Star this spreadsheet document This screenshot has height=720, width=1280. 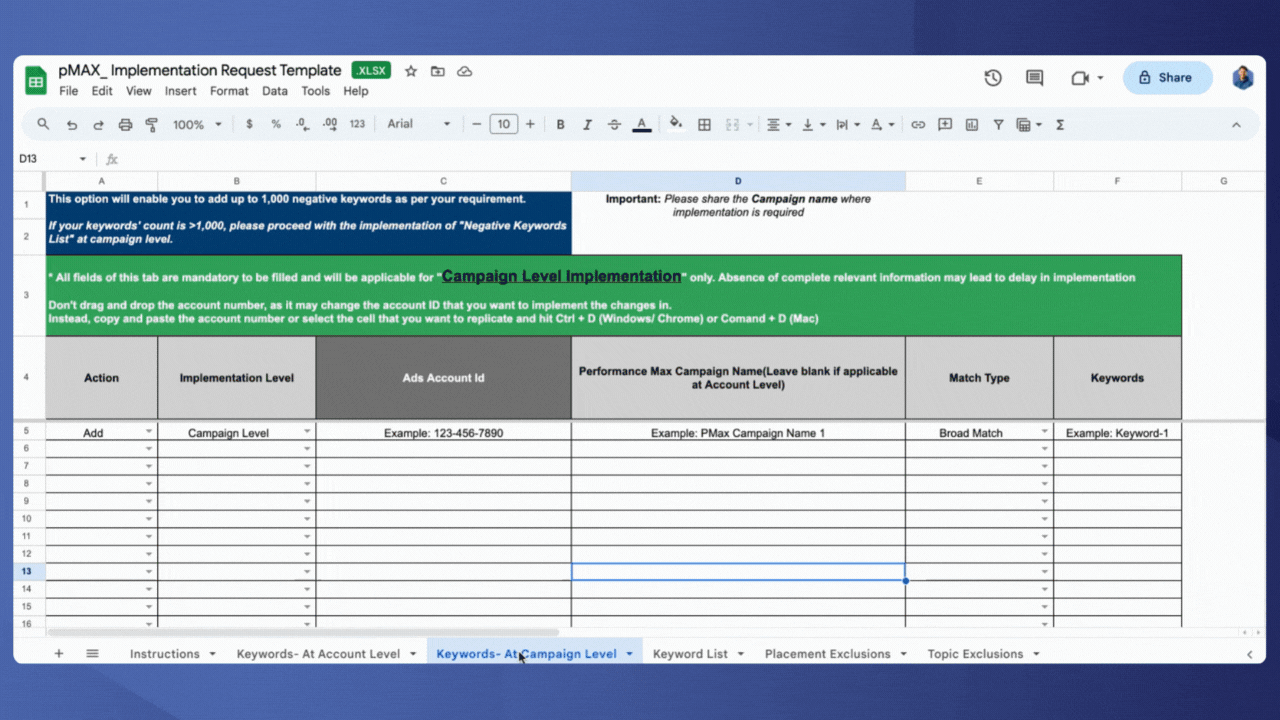click(411, 71)
